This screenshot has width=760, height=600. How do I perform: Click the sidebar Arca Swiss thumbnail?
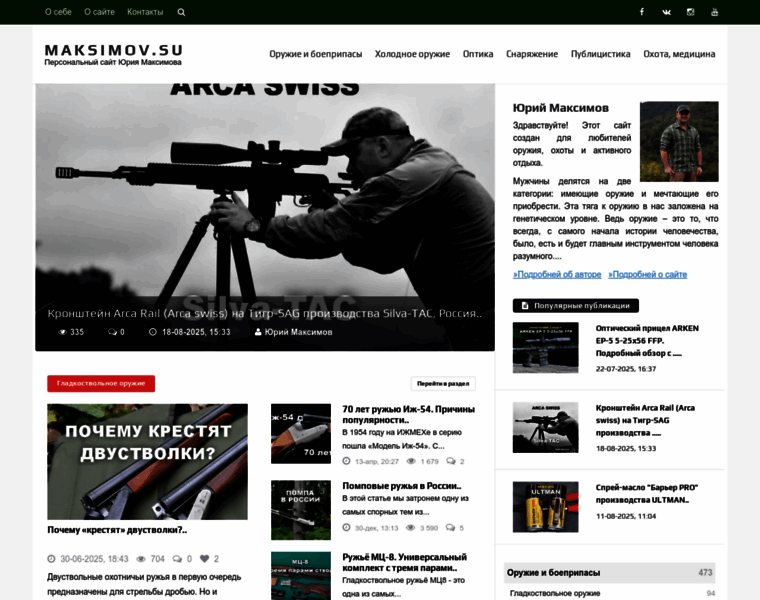click(x=546, y=427)
